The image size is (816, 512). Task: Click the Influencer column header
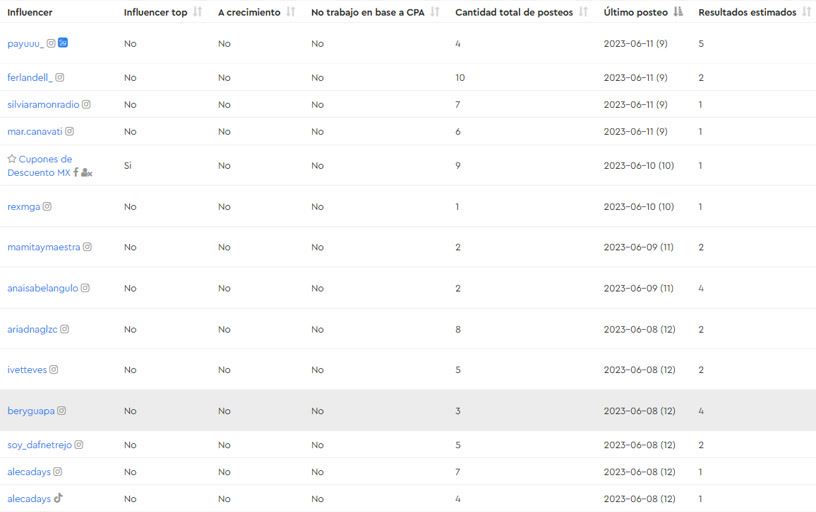click(x=30, y=12)
